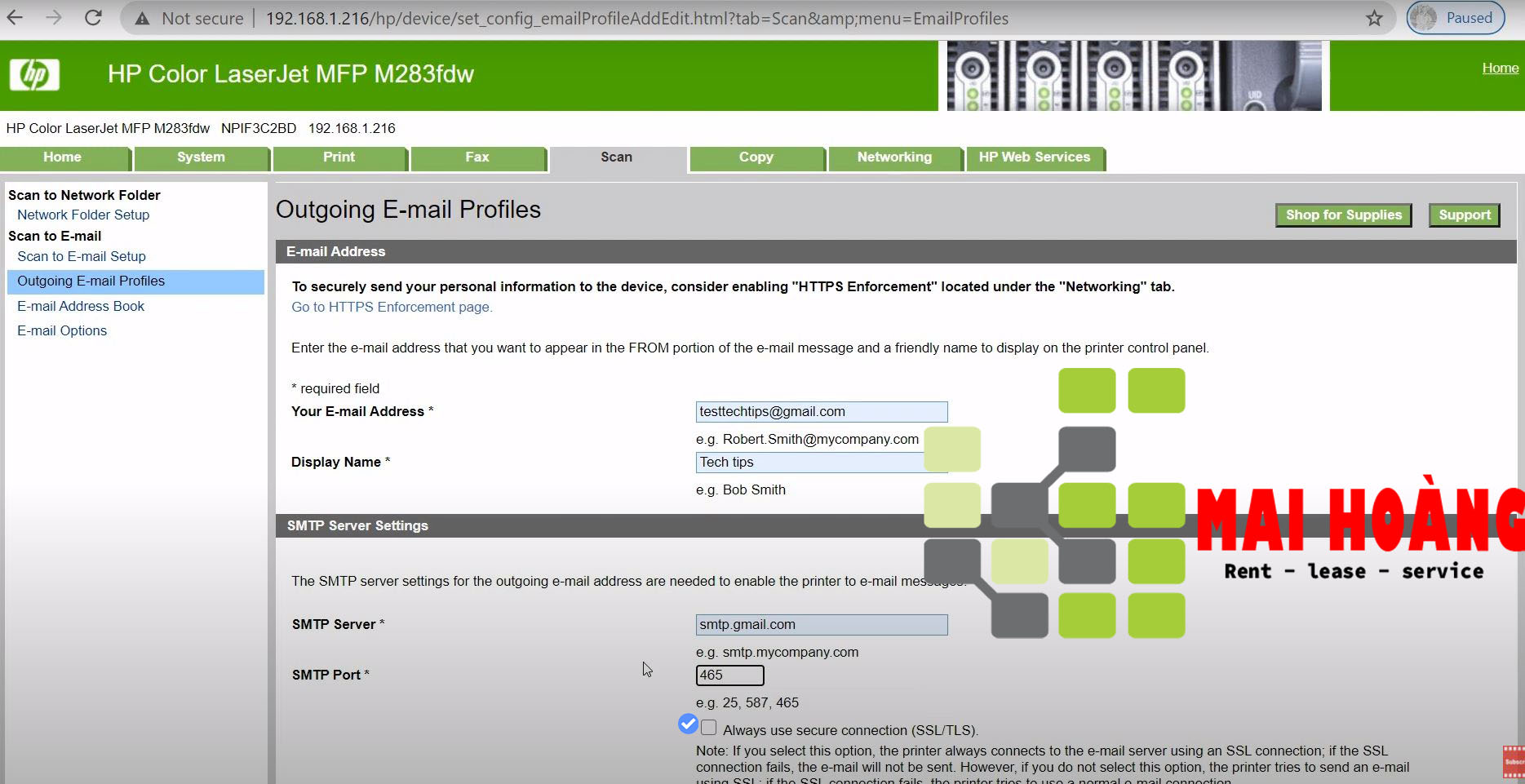This screenshot has height=784, width=1525.
Task: Click the Your E-mail Address field
Action: click(821, 412)
